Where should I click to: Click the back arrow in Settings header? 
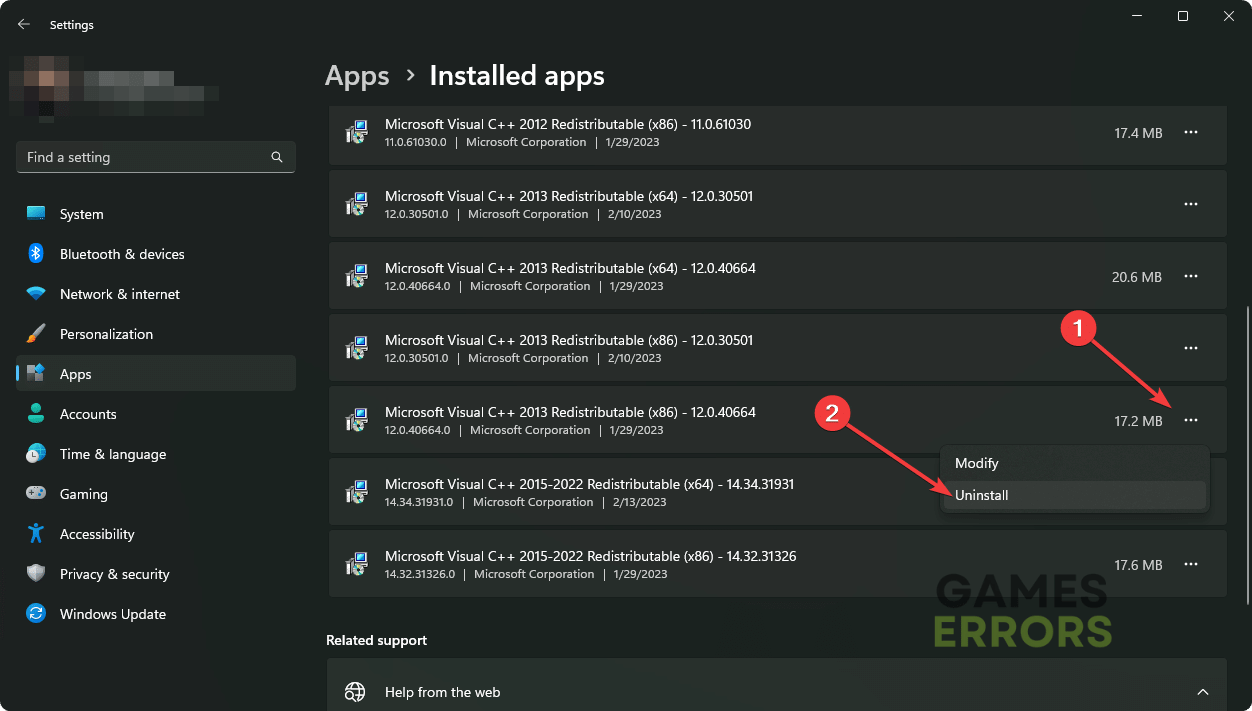(x=24, y=24)
